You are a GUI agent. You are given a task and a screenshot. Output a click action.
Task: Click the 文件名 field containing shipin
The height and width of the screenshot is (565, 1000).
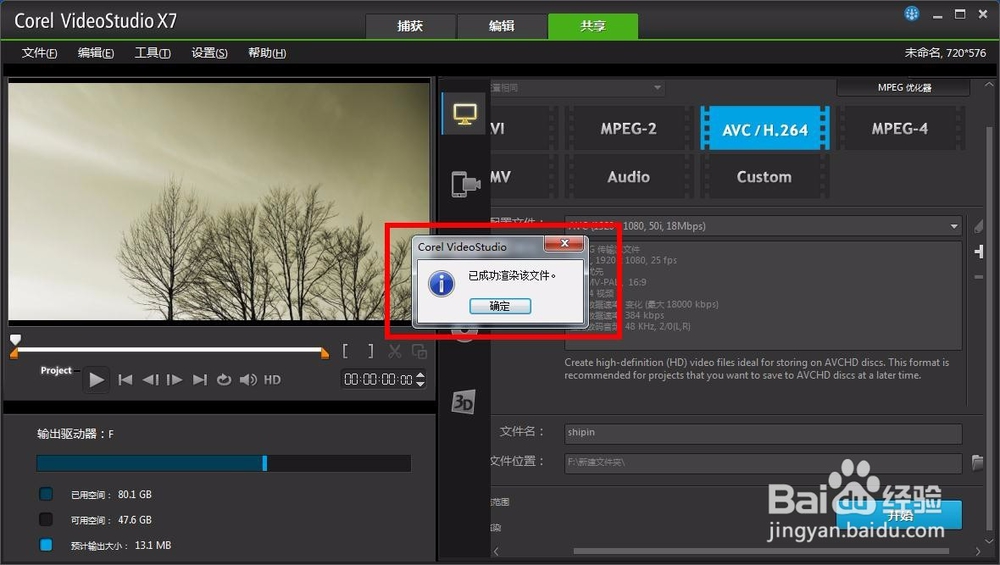coord(763,433)
